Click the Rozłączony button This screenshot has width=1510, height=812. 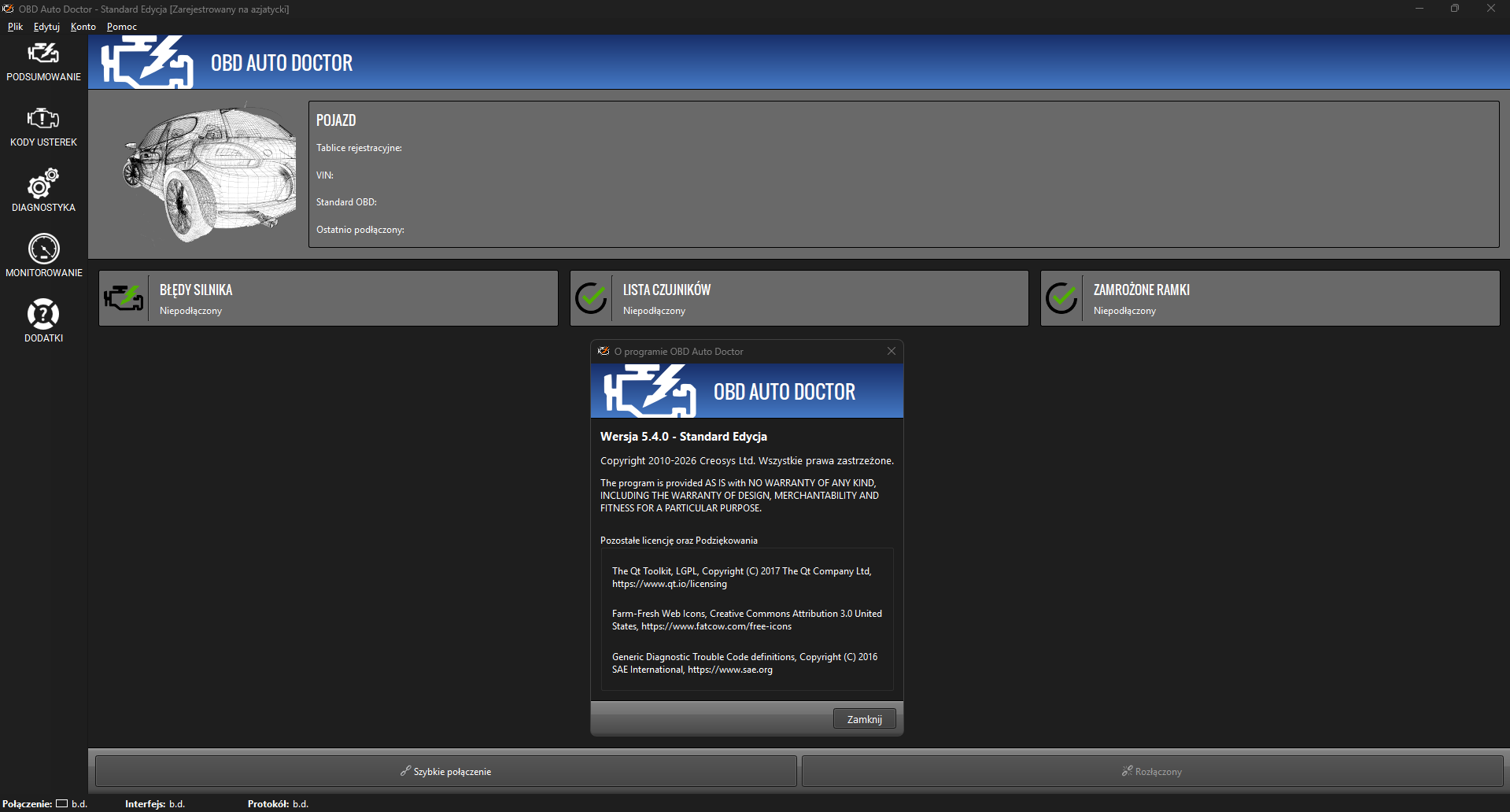click(x=1153, y=771)
